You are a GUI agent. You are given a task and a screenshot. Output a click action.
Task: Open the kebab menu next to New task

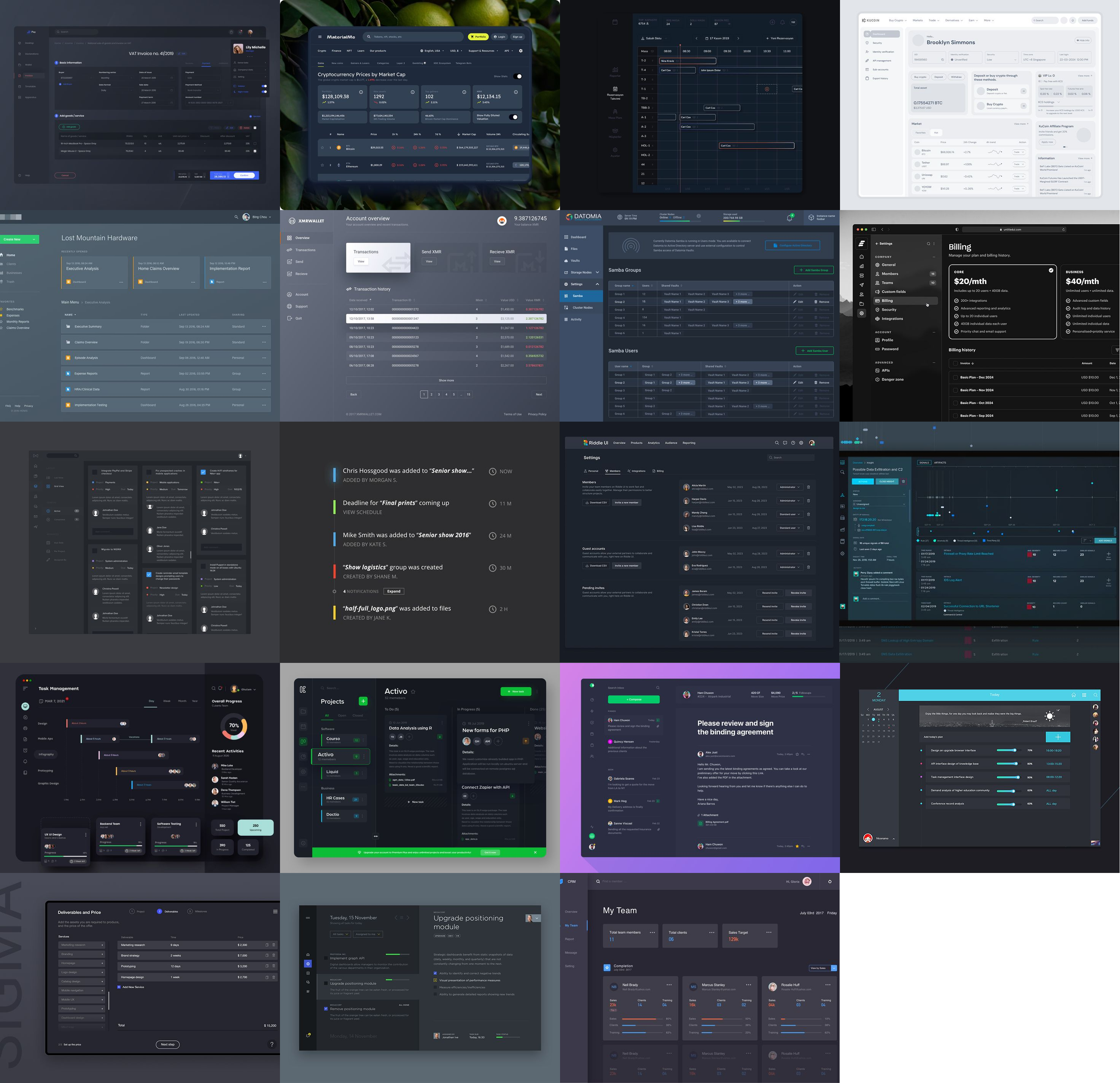537,691
